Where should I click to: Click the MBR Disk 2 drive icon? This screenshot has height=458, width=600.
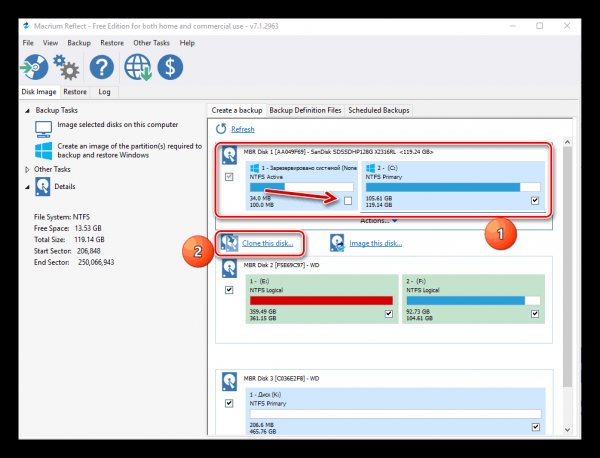tap(229, 269)
